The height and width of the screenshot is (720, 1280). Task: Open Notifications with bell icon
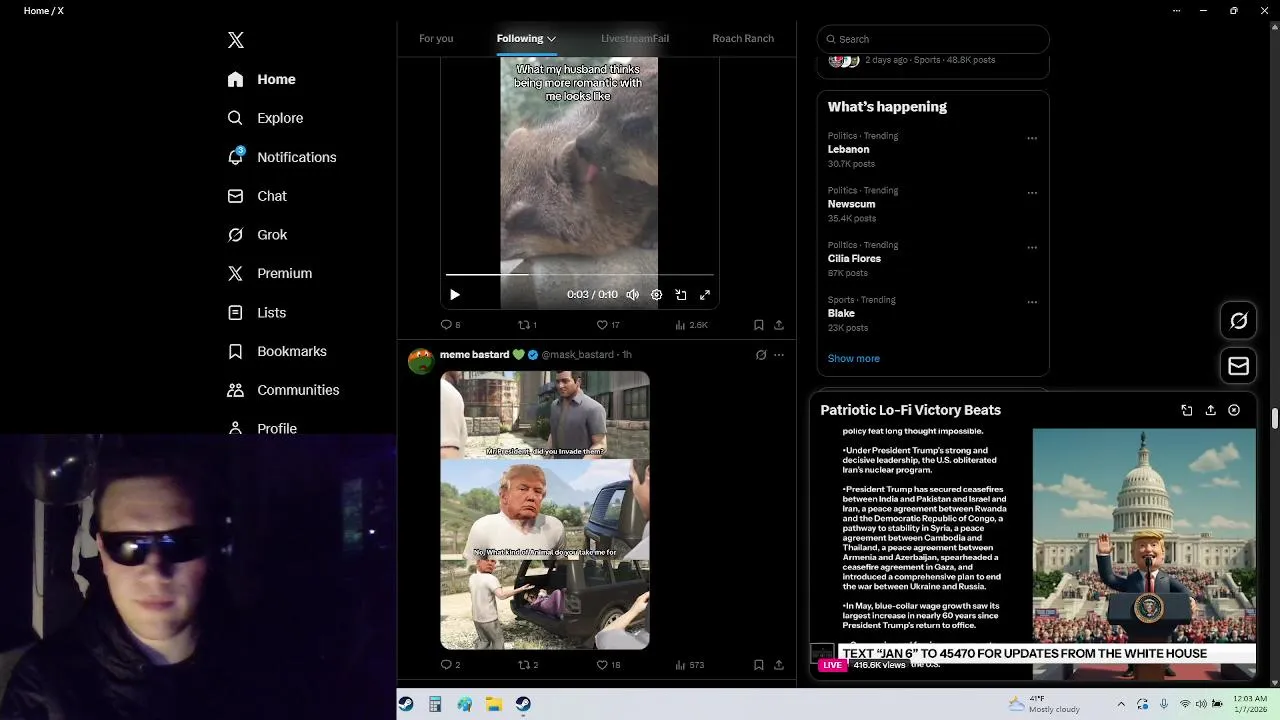[x=282, y=157]
